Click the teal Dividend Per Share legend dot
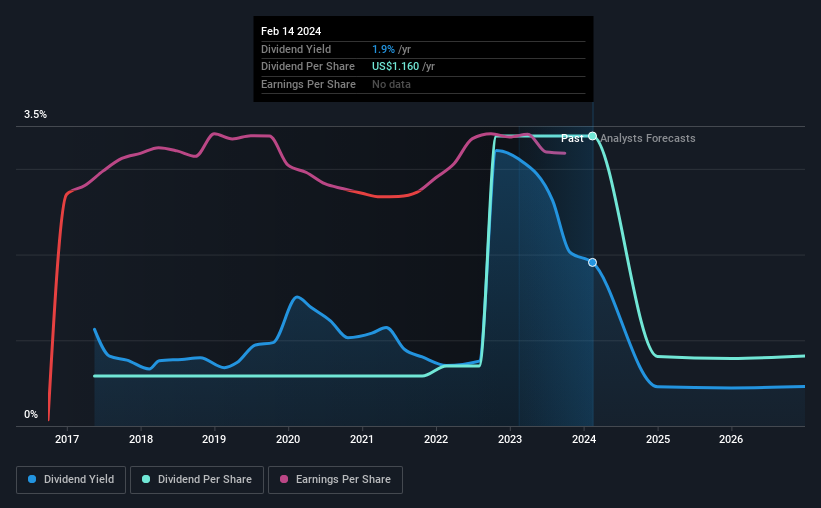 point(146,479)
